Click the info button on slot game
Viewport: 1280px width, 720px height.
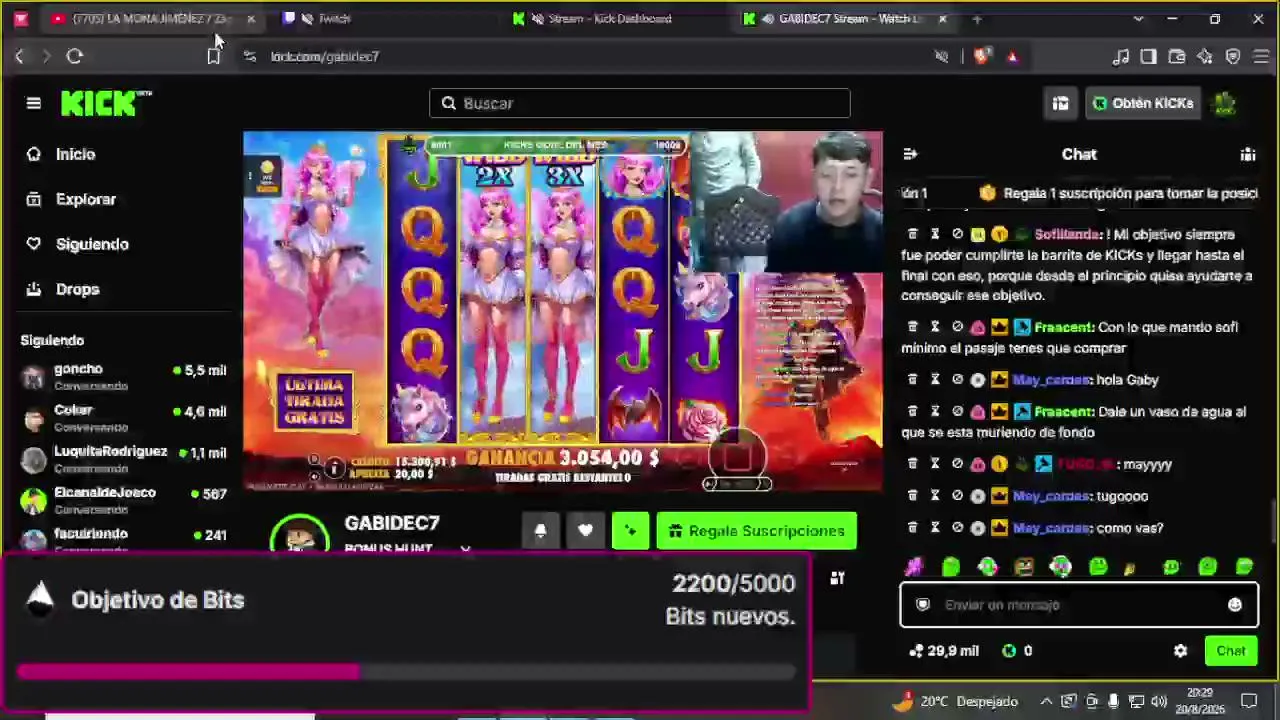[334, 467]
